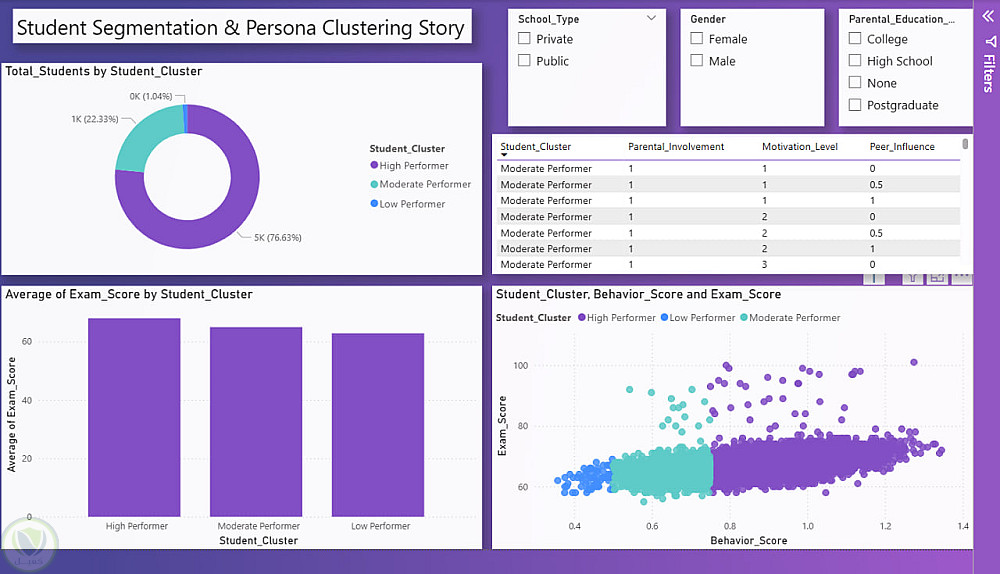The image size is (1000, 574).
Task: Check the Female gender checkbox
Action: point(697,38)
